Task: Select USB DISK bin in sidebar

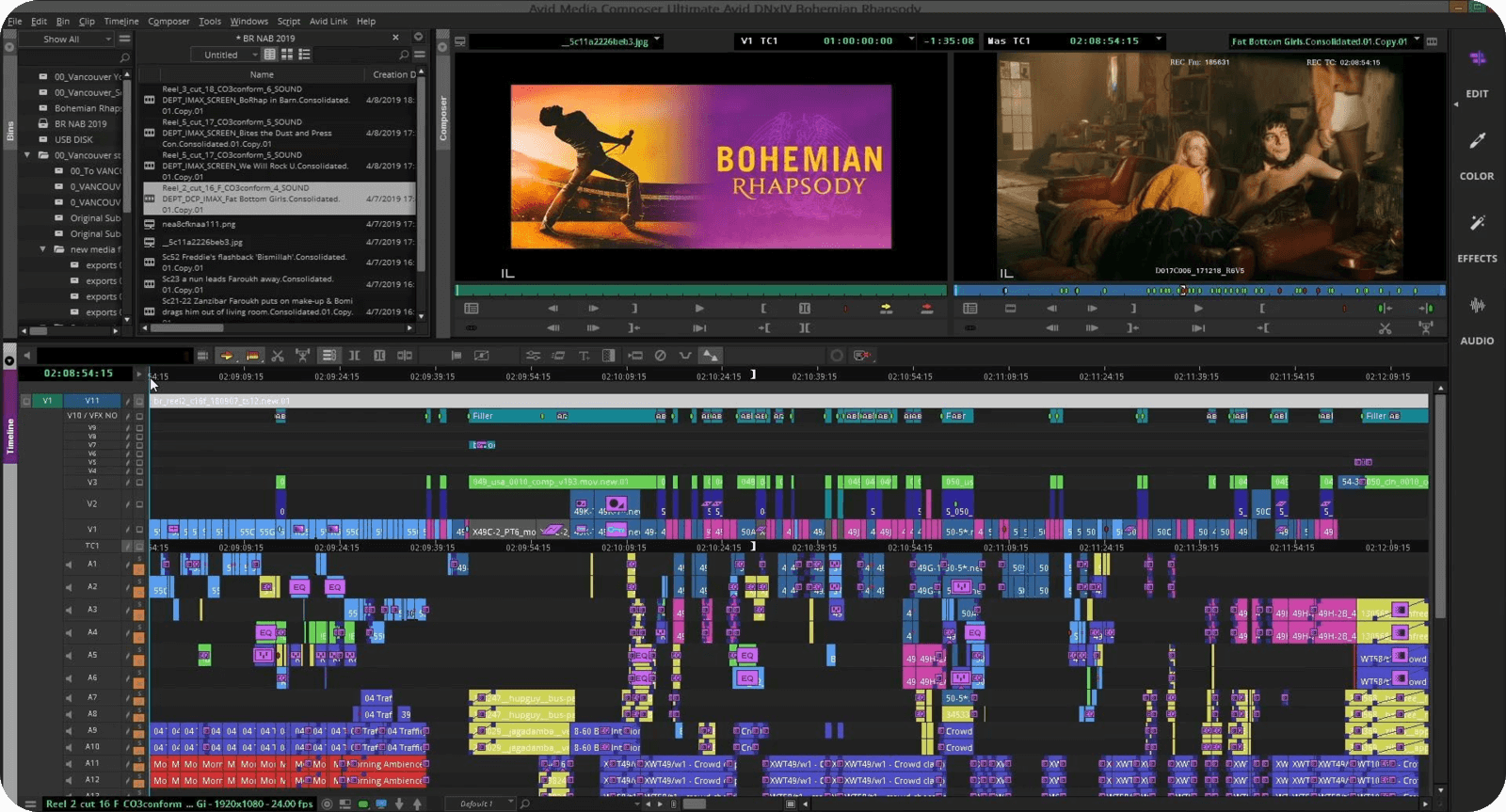Action: pyautogui.click(x=73, y=139)
